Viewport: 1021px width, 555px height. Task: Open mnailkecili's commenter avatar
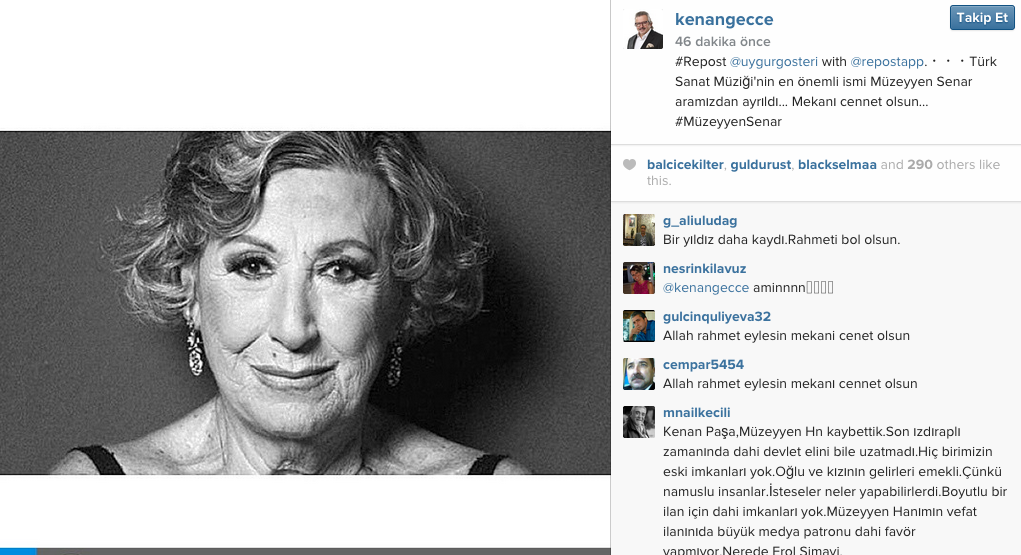[x=639, y=422]
